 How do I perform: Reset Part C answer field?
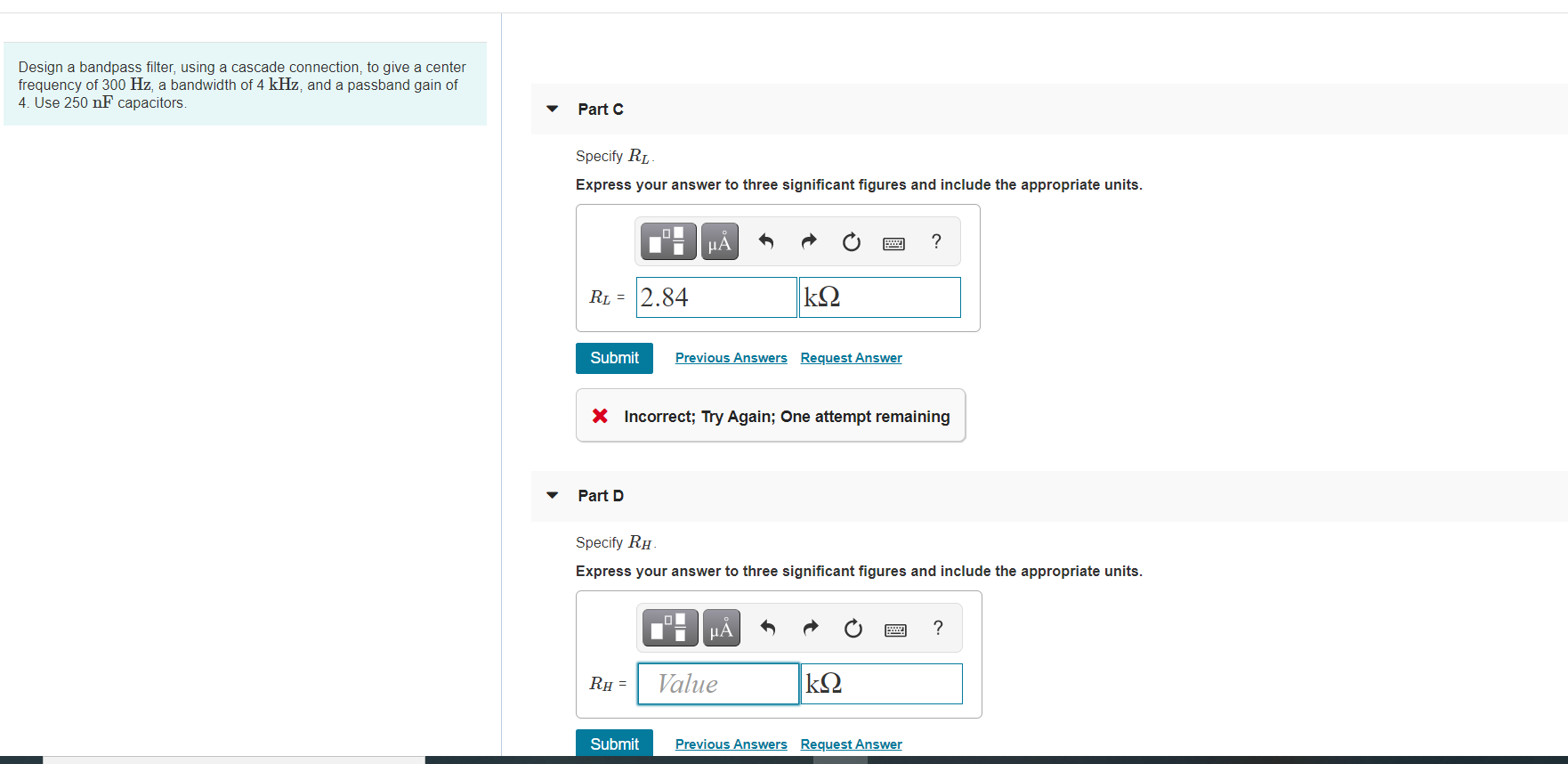[852, 241]
